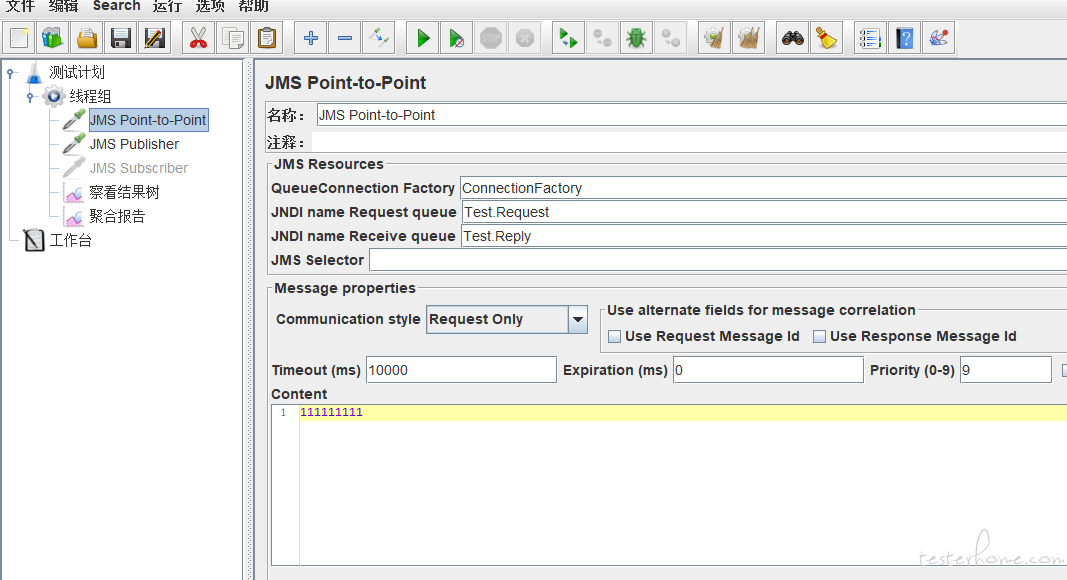Open the 运行 menu
Viewport: 1067px width, 580px height.
click(167, 6)
